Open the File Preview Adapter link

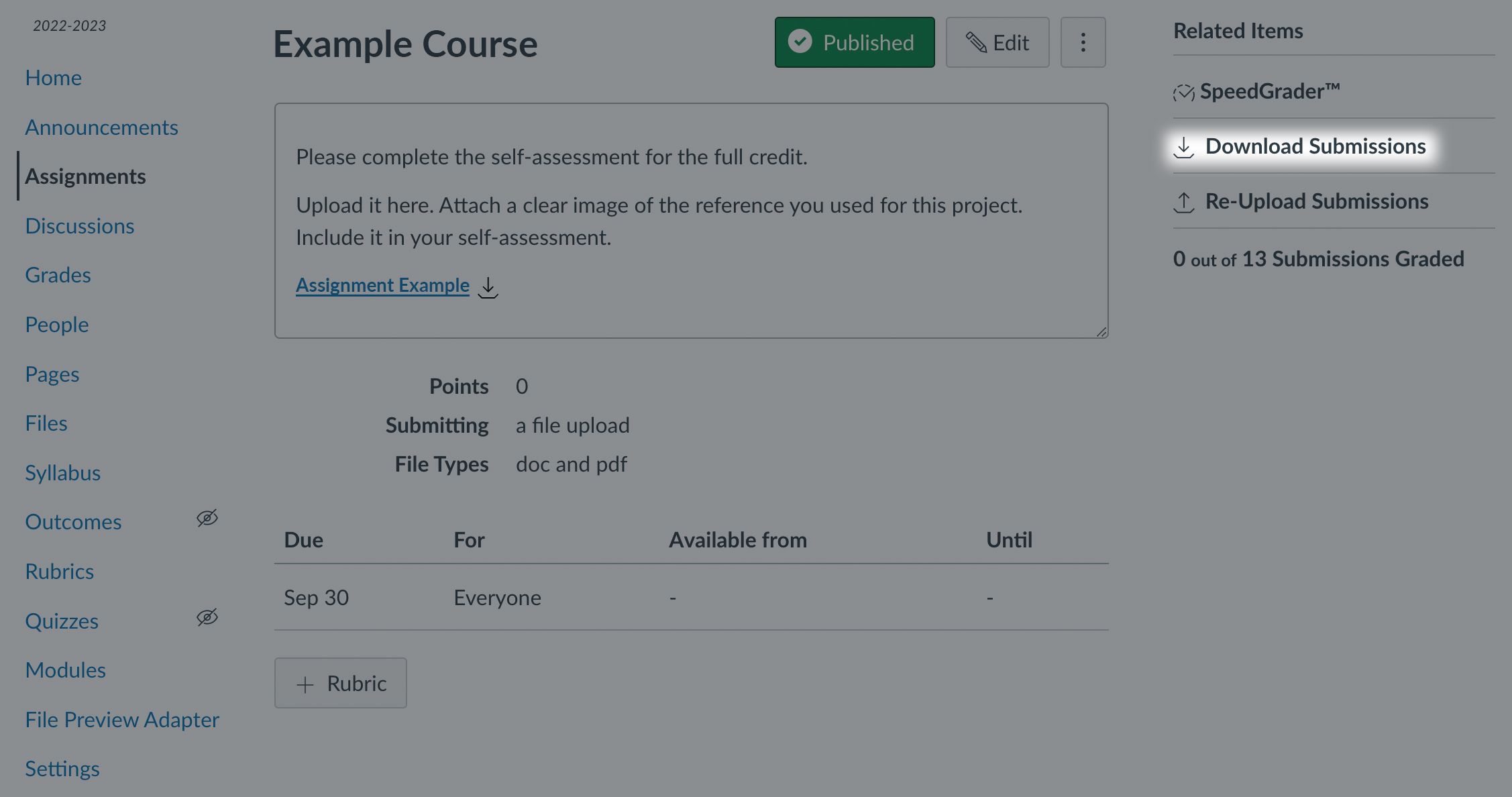click(122, 720)
